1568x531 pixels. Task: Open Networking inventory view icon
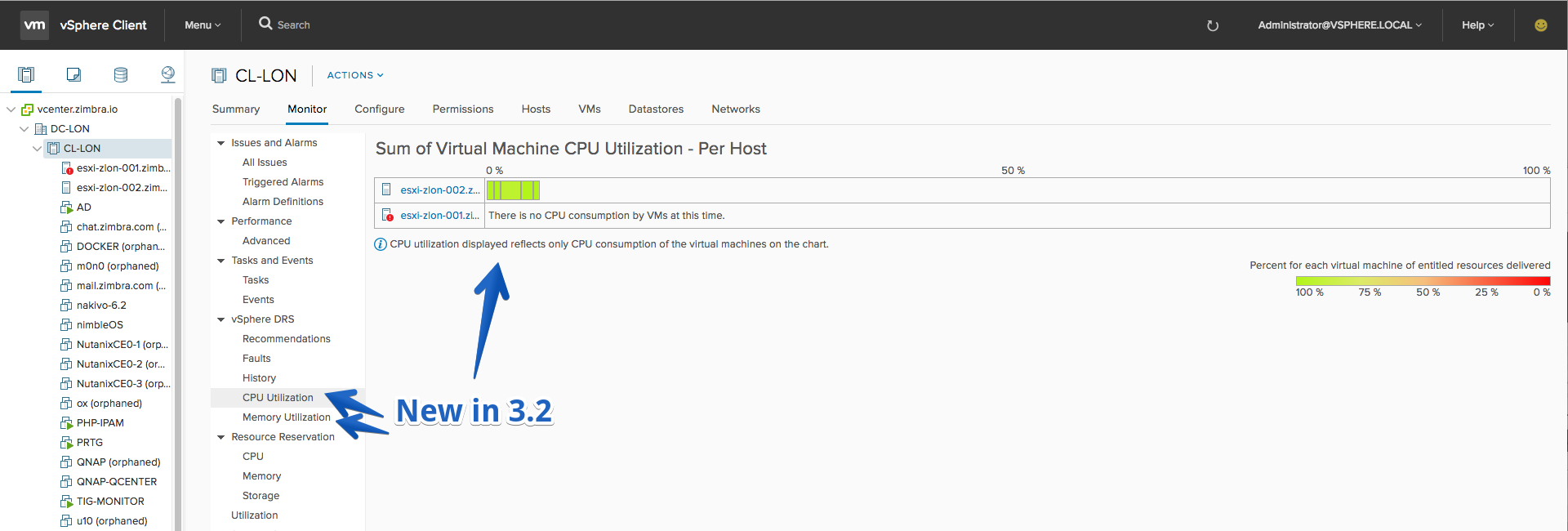(167, 75)
